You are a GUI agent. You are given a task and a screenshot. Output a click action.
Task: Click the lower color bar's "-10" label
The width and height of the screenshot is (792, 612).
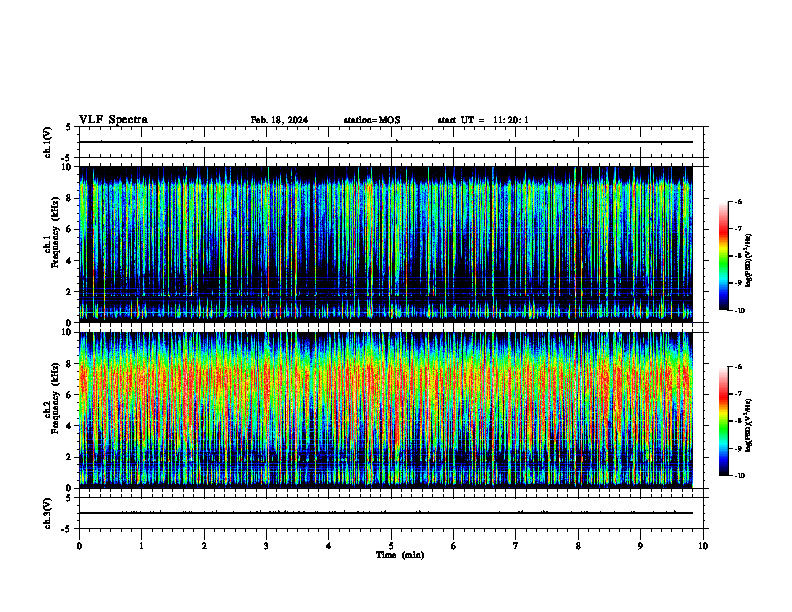[739, 476]
